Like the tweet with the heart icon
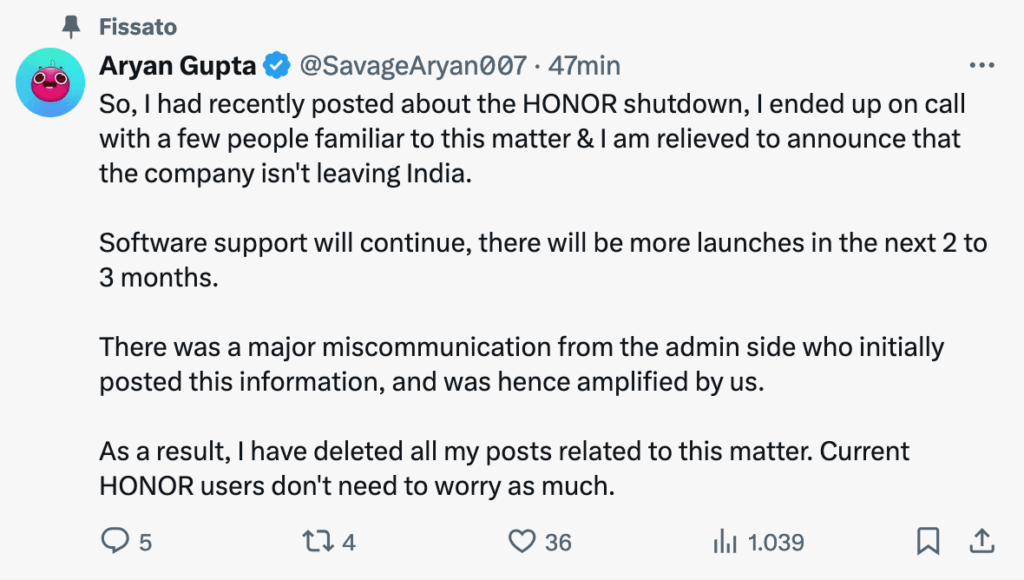1024x580 pixels. click(522, 542)
